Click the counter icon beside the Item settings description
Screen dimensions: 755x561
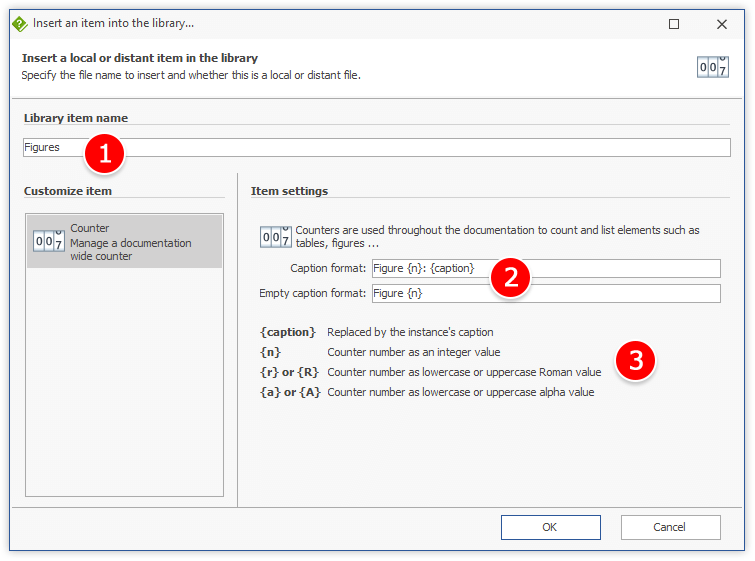(275, 236)
